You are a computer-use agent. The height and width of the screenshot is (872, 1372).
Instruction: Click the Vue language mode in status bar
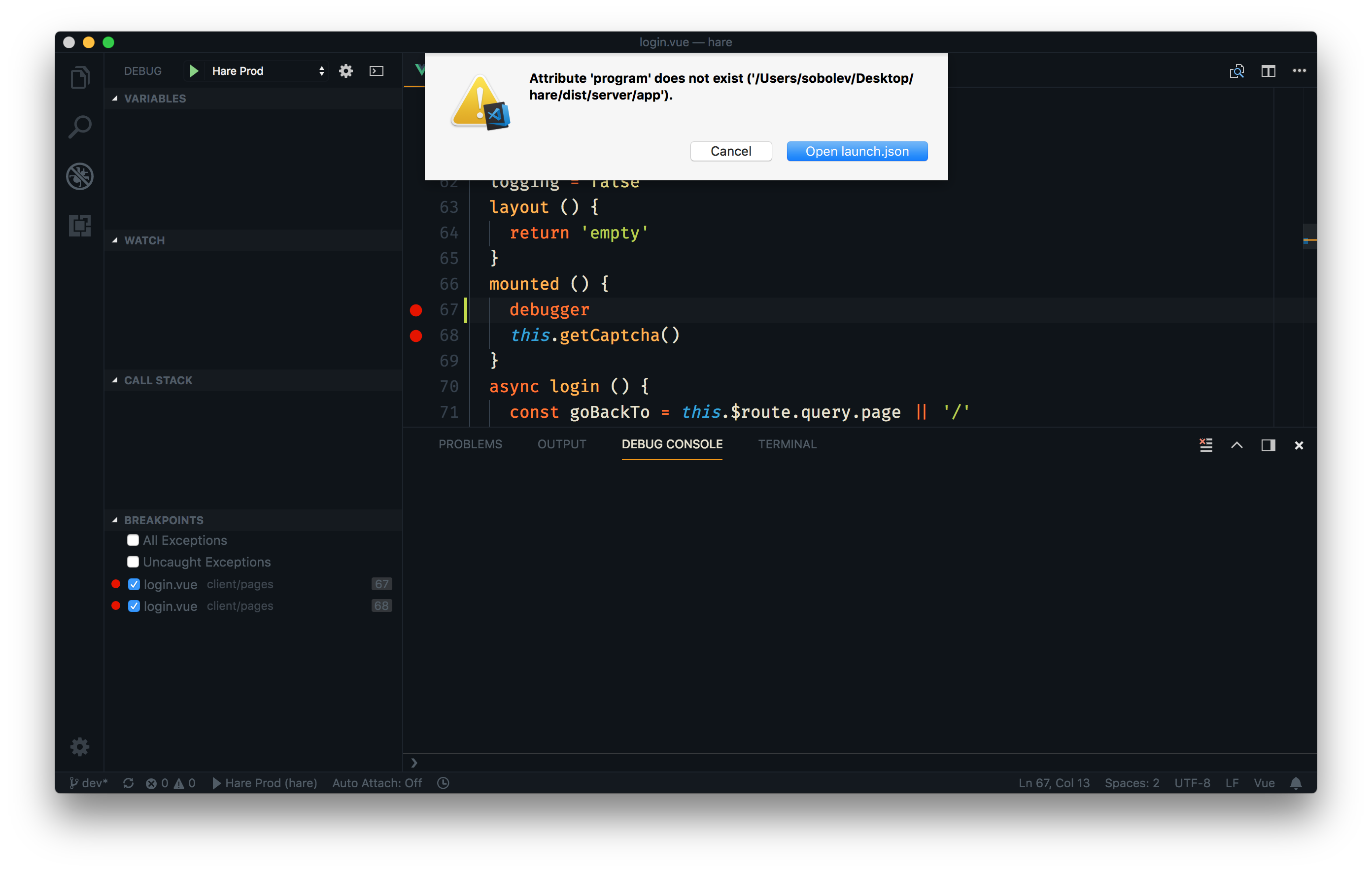point(1264,783)
